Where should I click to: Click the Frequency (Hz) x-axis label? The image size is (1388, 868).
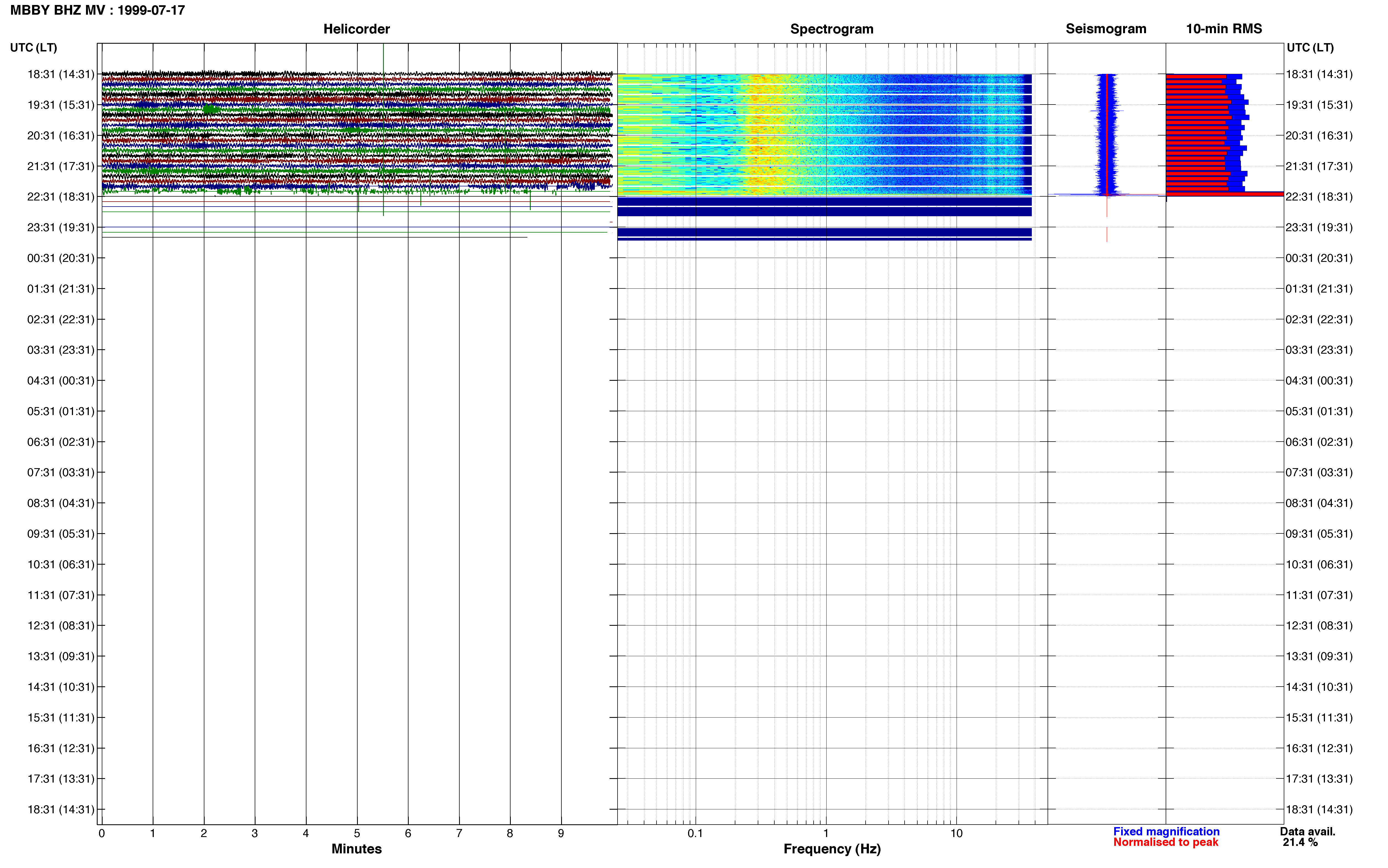(x=832, y=848)
